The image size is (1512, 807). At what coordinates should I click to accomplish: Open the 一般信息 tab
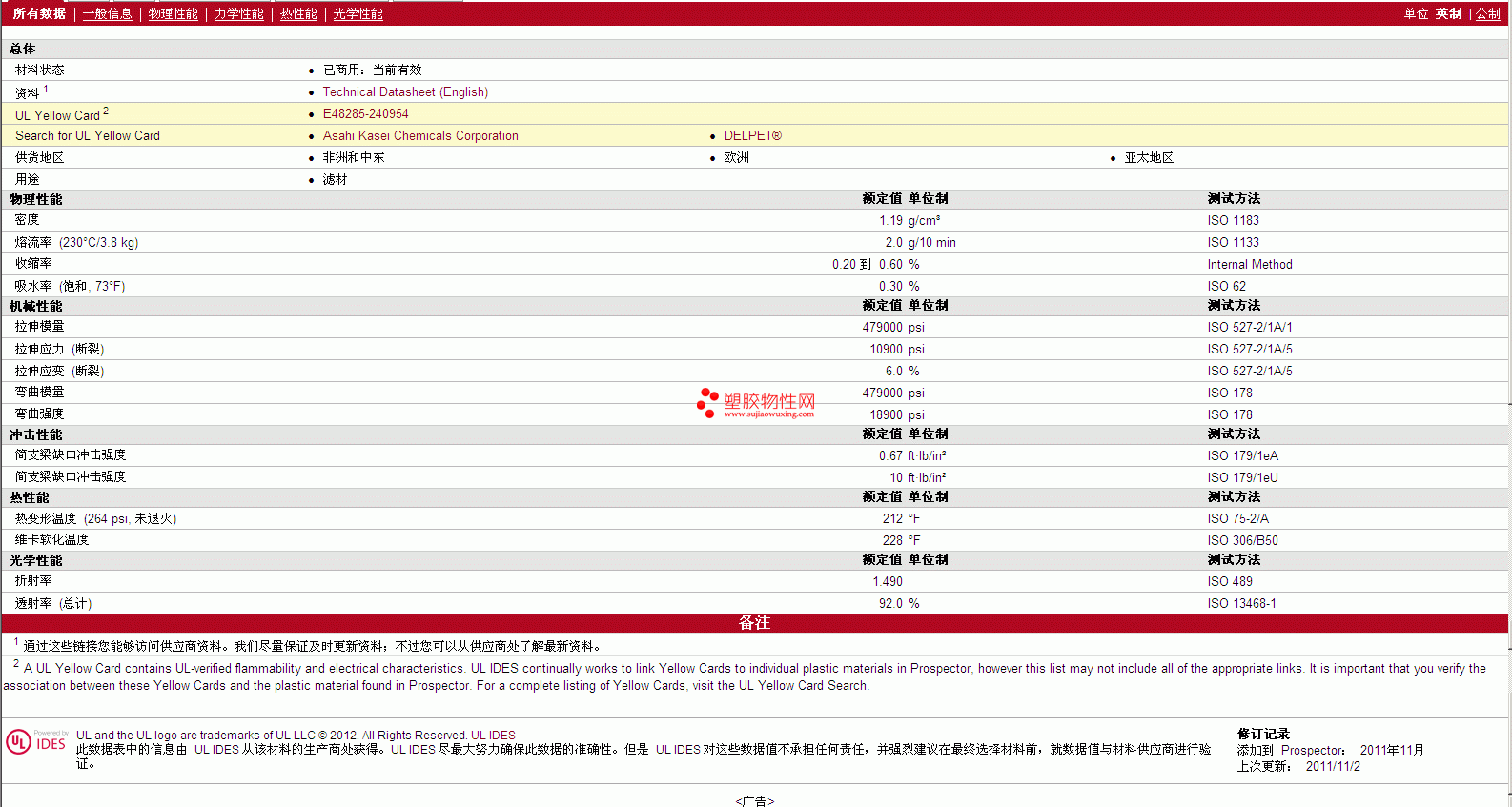108,13
